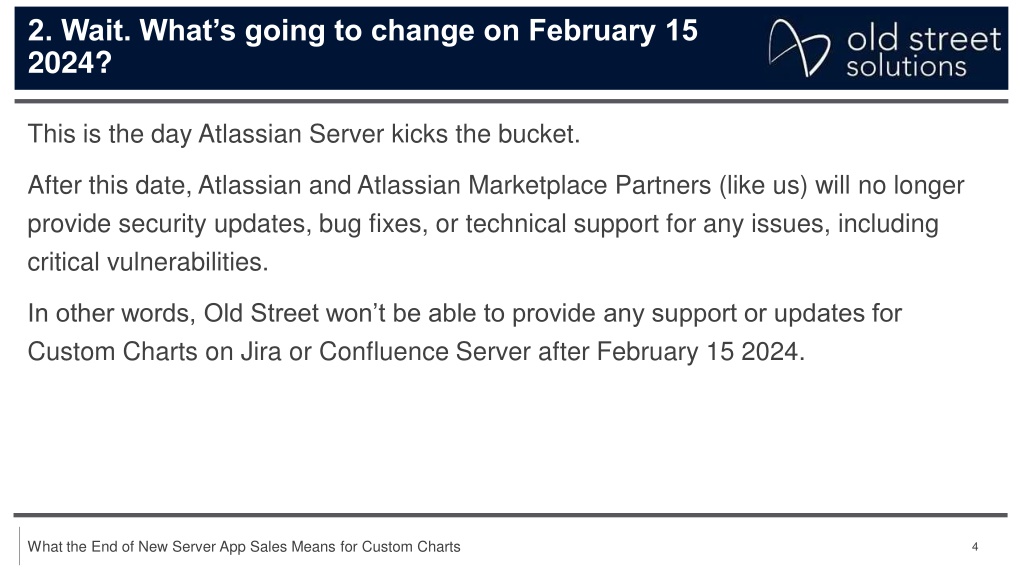The height and width of the screenshot is (576, 1024).
Task: Select the words "security updates"
Action: 215,224
